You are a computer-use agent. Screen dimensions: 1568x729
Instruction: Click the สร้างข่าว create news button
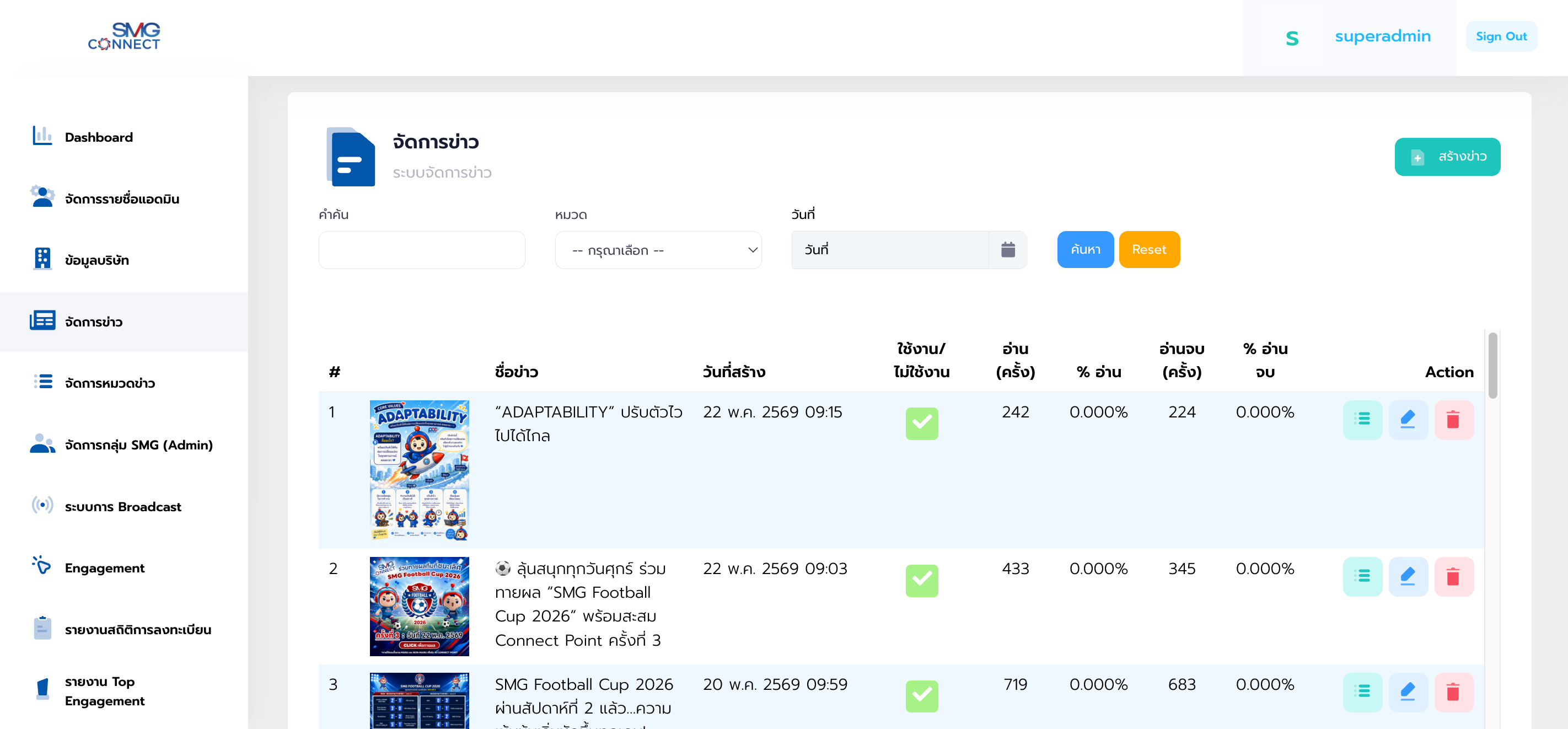click(x=1447, y=157)
